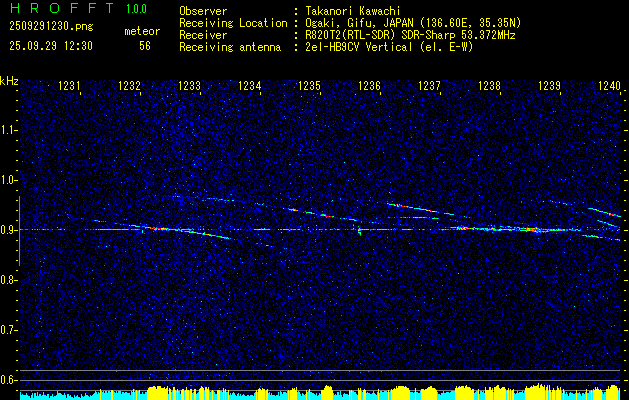Click the 1231 time marker
Viewport: 629px width, 400px height.
(x=69, y=86)
